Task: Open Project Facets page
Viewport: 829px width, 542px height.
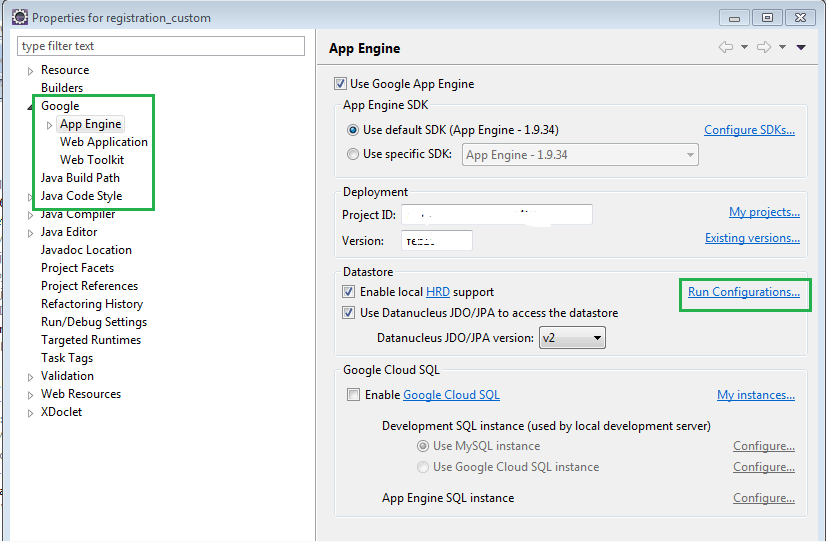Action: coord(77,268)
